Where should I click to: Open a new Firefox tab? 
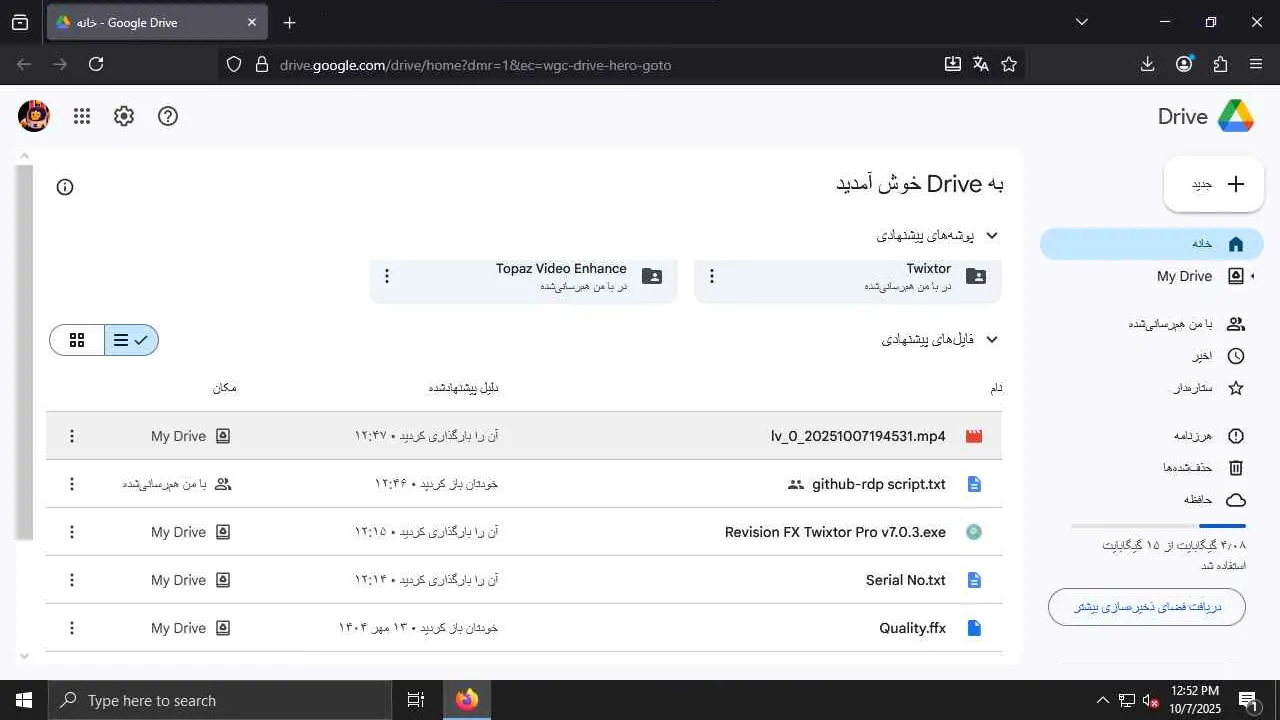(289, 22)
